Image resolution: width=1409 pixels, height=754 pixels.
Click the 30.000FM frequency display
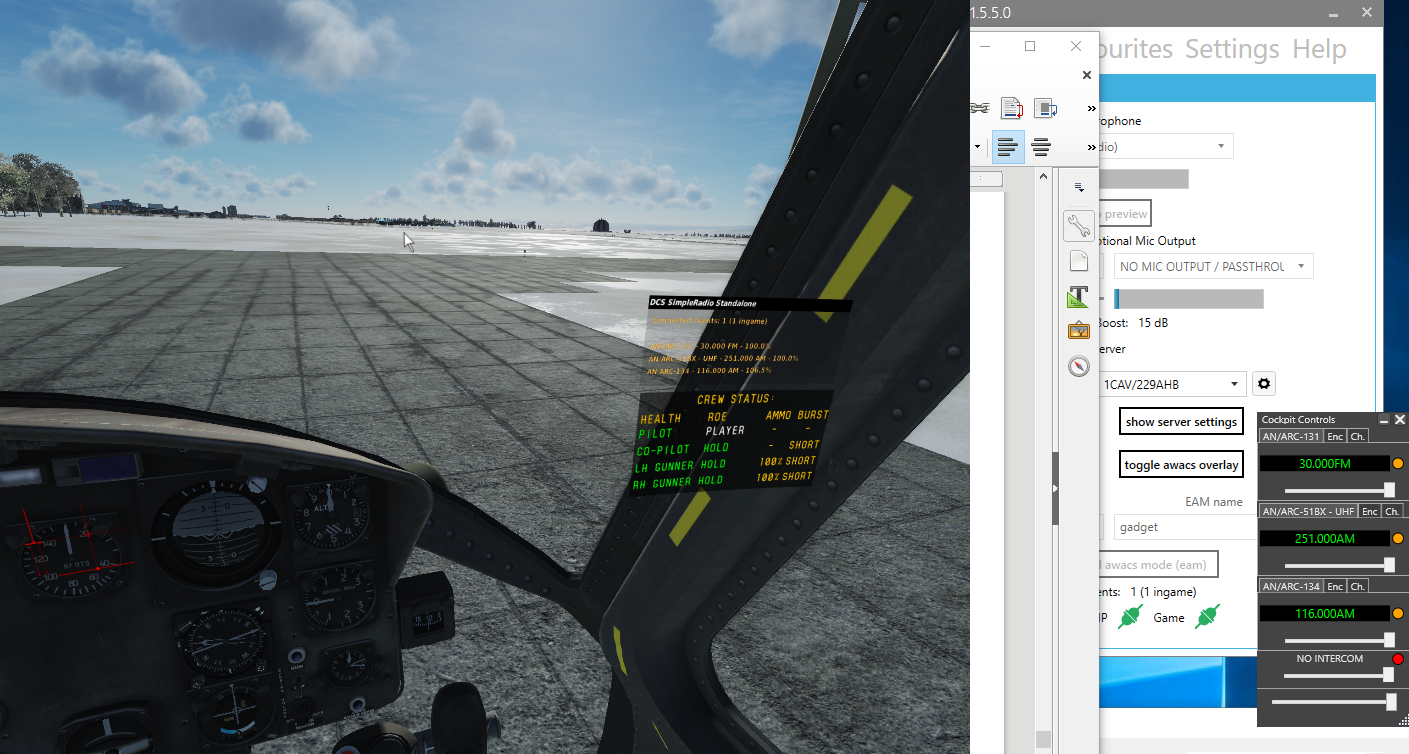(1324, 464)
